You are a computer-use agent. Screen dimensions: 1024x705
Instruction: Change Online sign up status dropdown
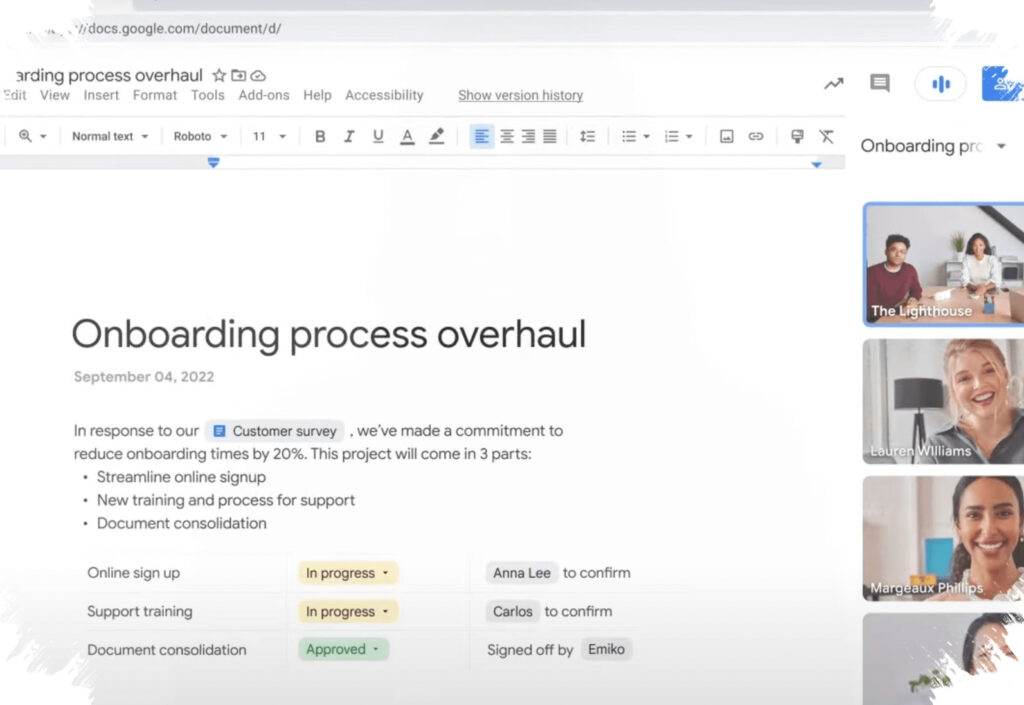[348, 573]
